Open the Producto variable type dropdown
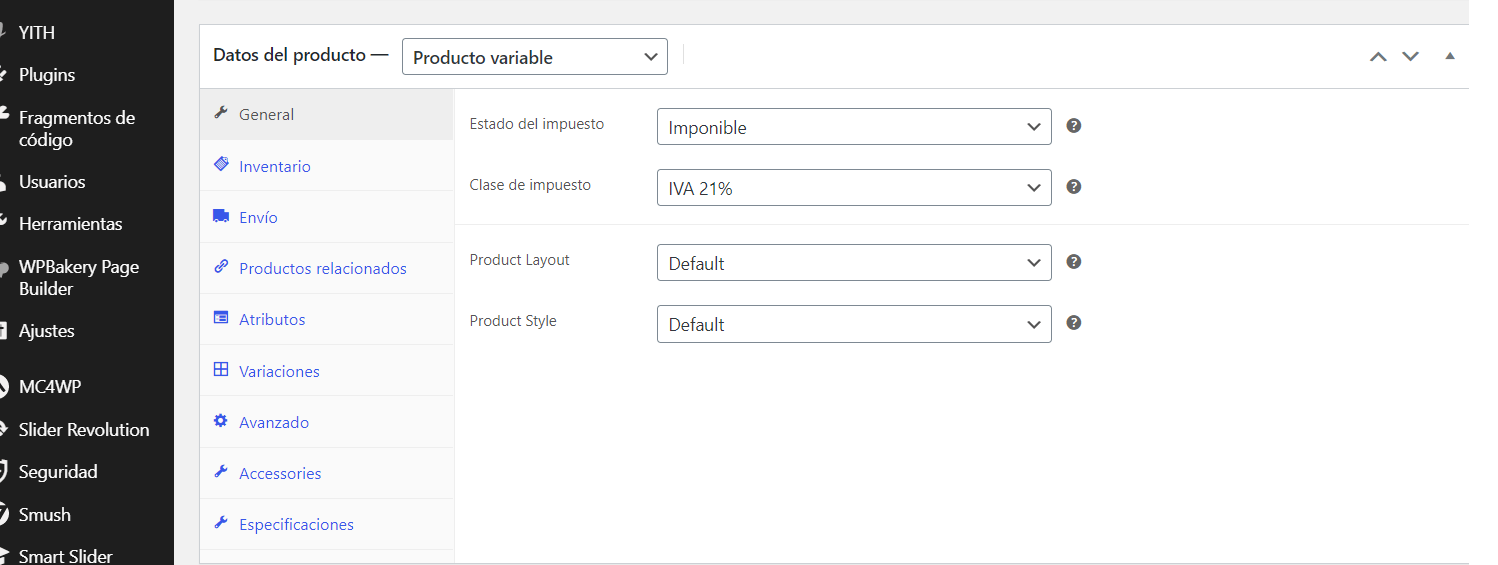 pyautogui.click(x=535, y=57)
